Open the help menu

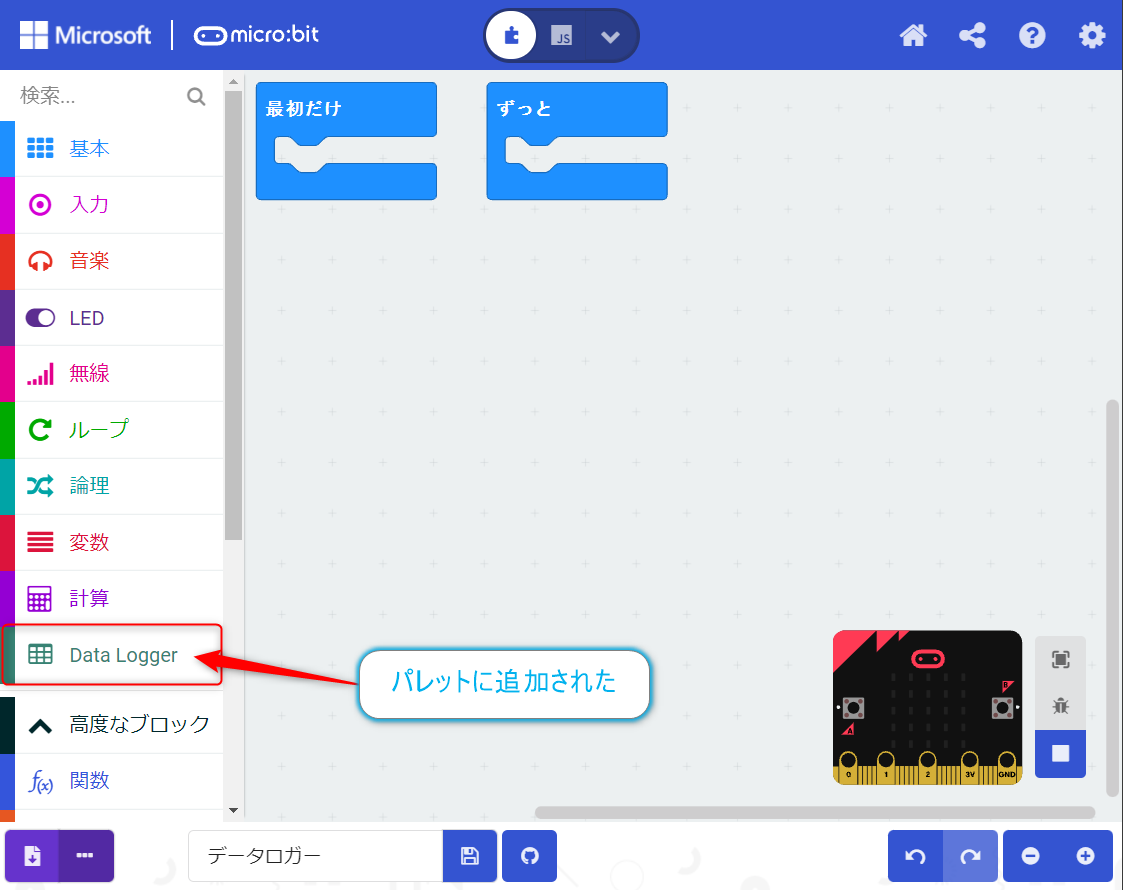(x=1032, y=35)
